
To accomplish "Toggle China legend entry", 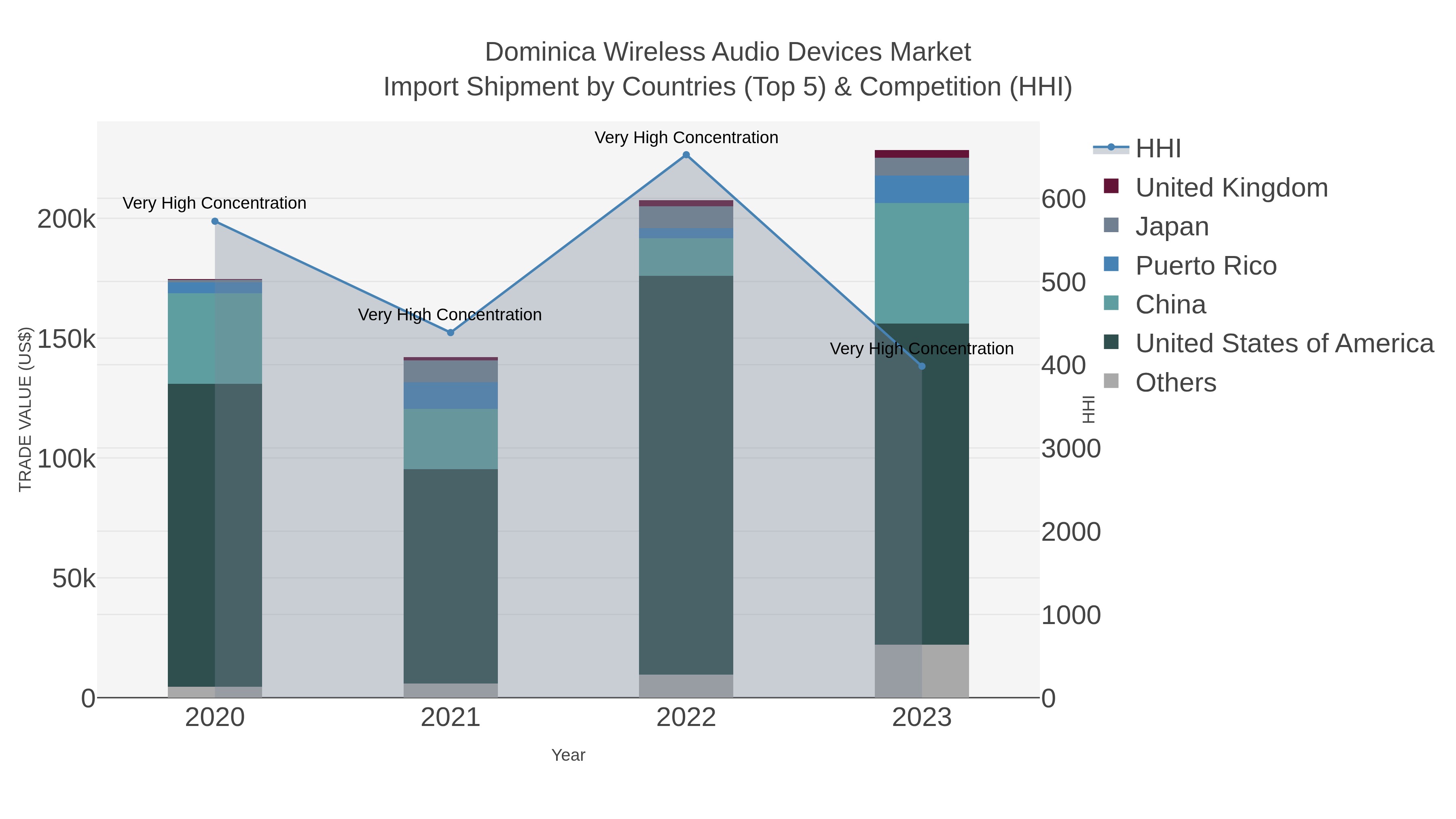I will pyautogui.click(x=1154, y=305).
